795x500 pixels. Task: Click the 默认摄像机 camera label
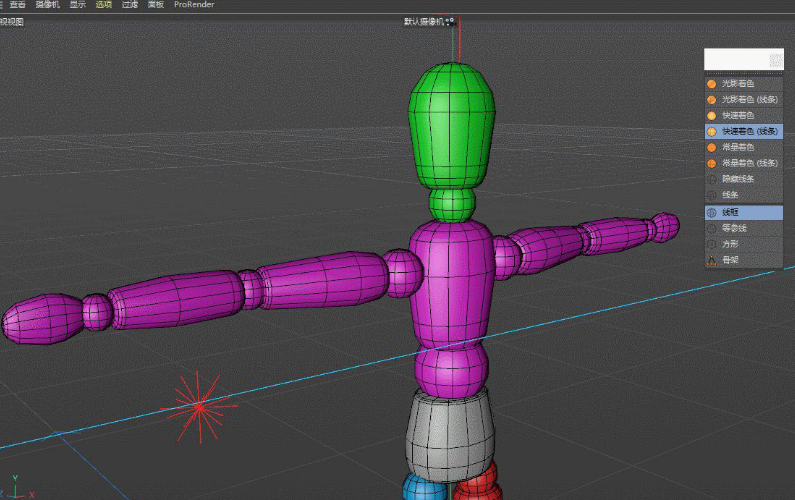tap(423, 21)
